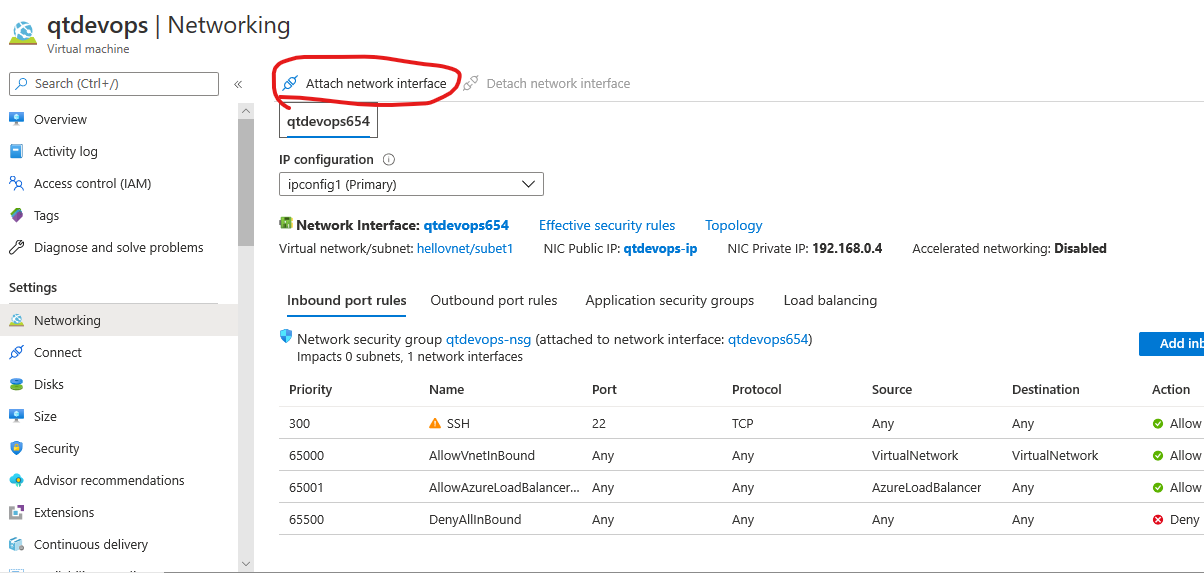
Task: Switch to Inbound port rules tab
Action: (x=347, y=300)
